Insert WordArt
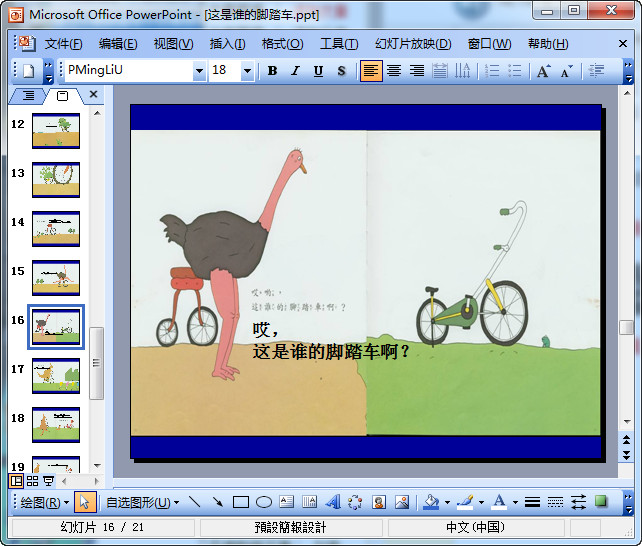Viewport: 642px width, 546px height. pyautogui.click(x=333, y=502)
